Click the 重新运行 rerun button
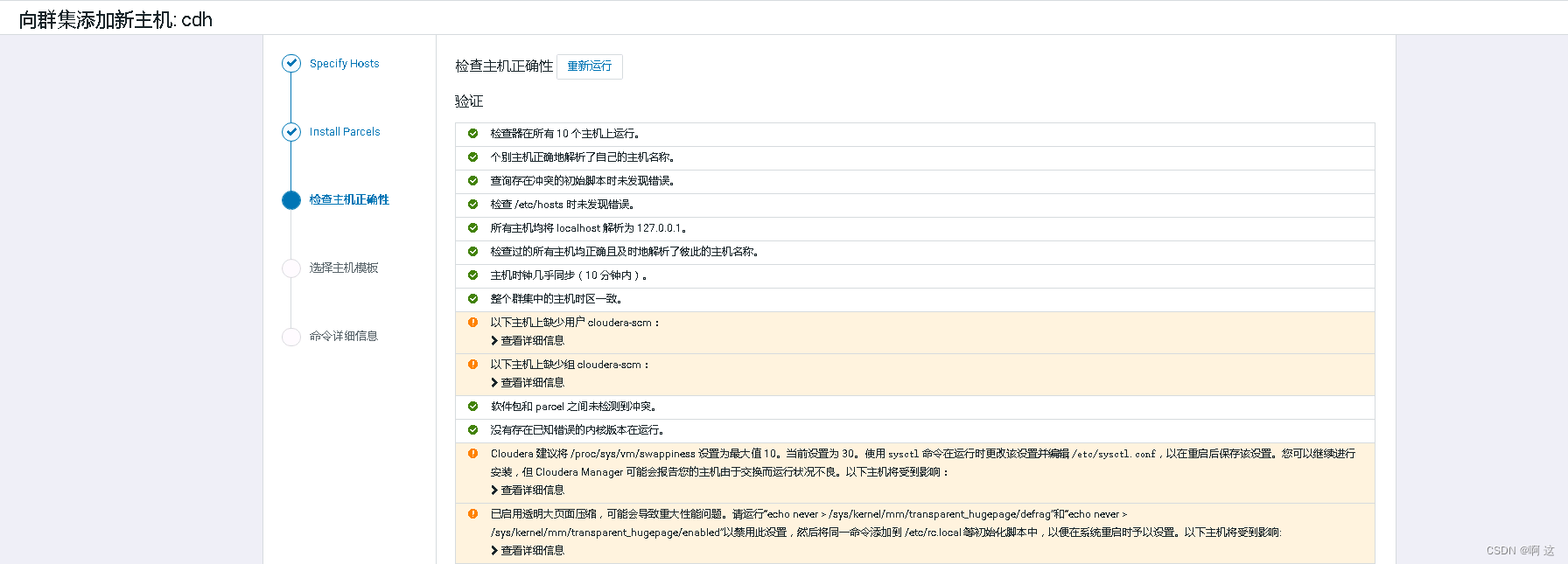 590,66
